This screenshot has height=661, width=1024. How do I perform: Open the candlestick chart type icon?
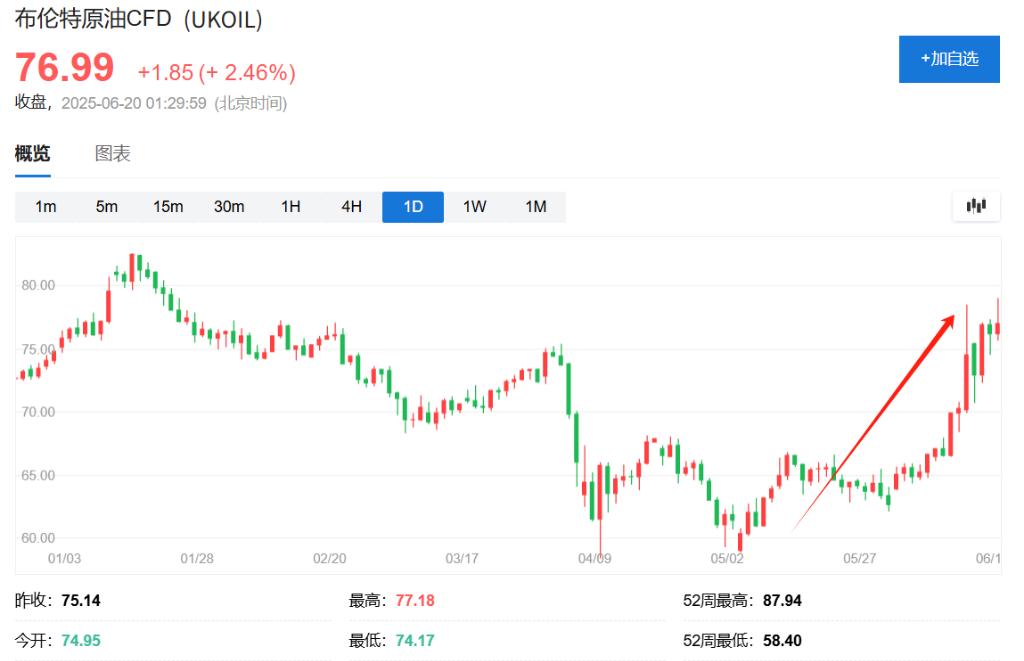pyautogui.click(x=976, y=206)
